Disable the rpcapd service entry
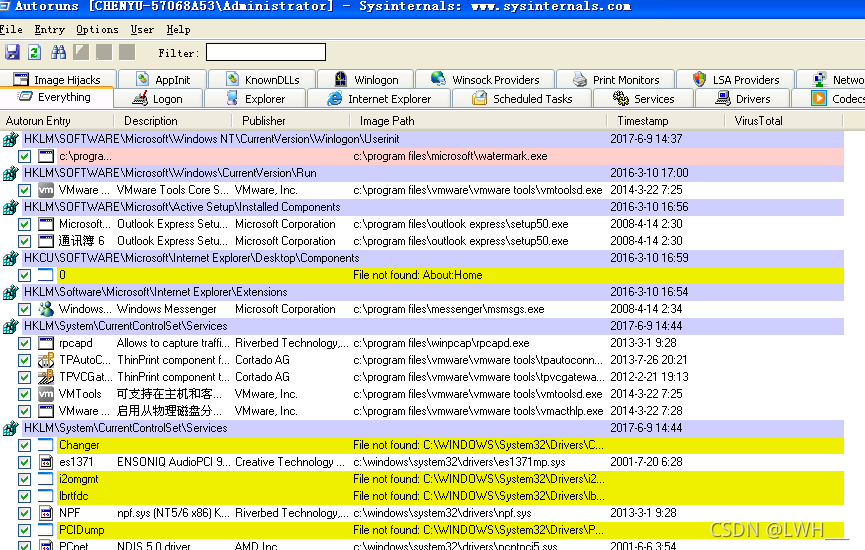 coord(24,343)
